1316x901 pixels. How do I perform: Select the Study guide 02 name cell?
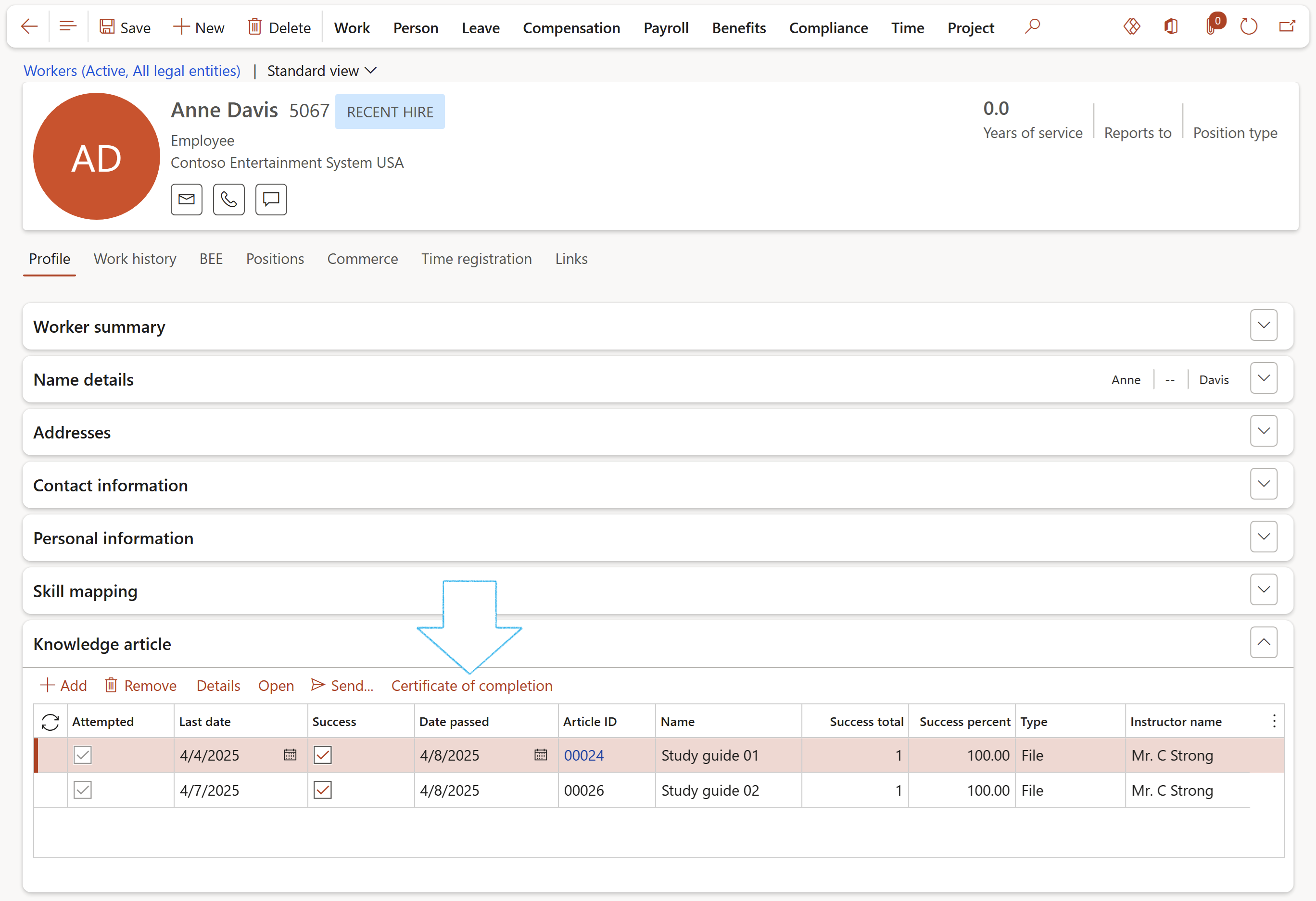tap(728, 790)
